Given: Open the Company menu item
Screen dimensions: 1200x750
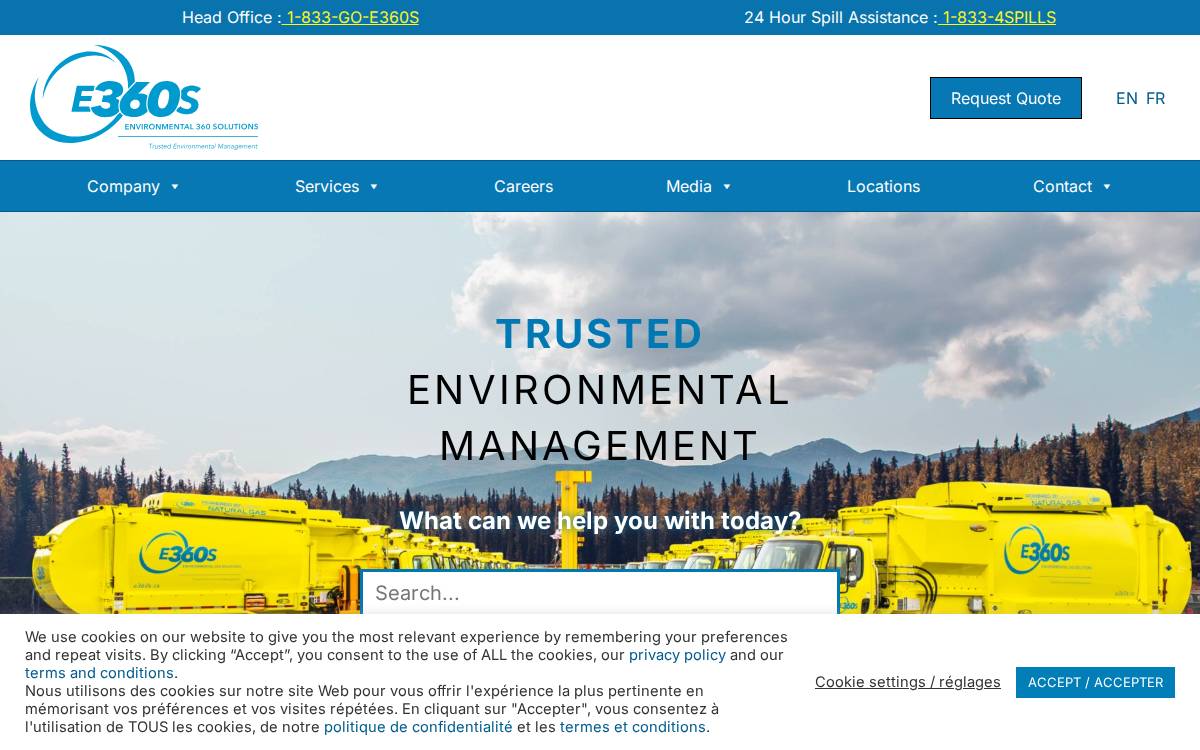Looking at the screenshot, I should click(x=123, y=186).
